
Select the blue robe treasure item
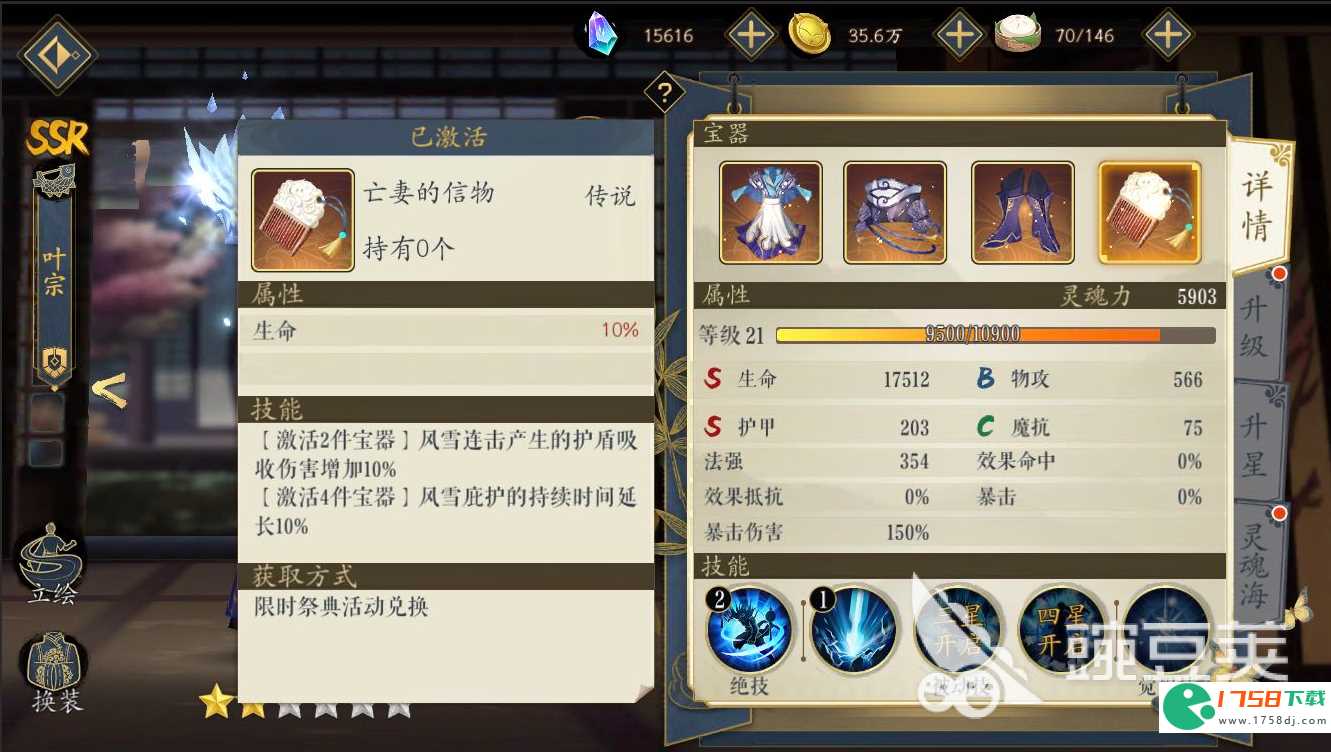tap(770, 213)
